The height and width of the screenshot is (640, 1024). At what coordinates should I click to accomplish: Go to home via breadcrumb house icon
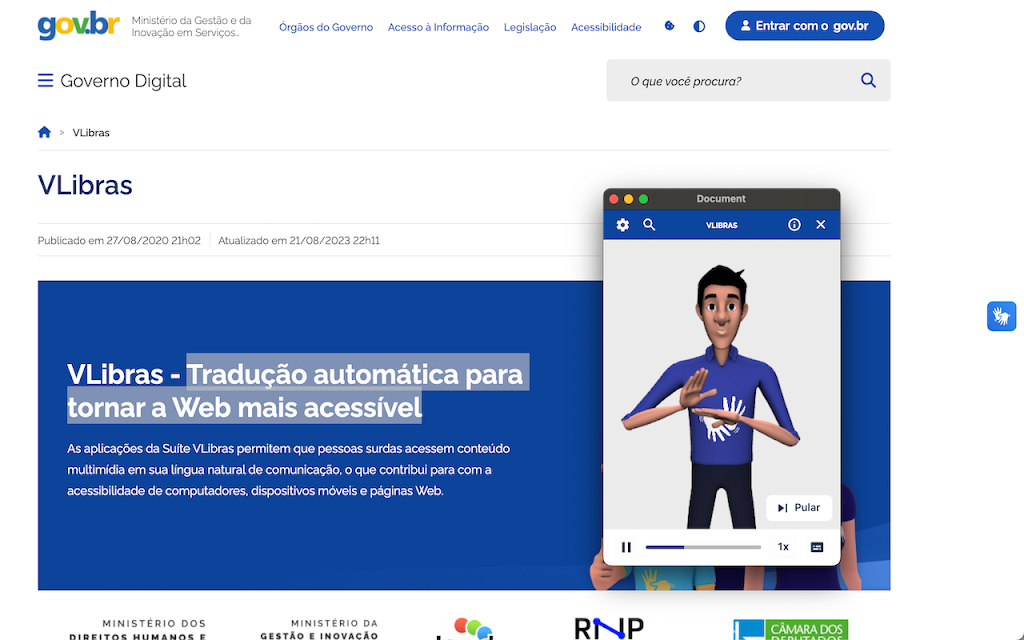pyautogui.click(x=44, y=132)
